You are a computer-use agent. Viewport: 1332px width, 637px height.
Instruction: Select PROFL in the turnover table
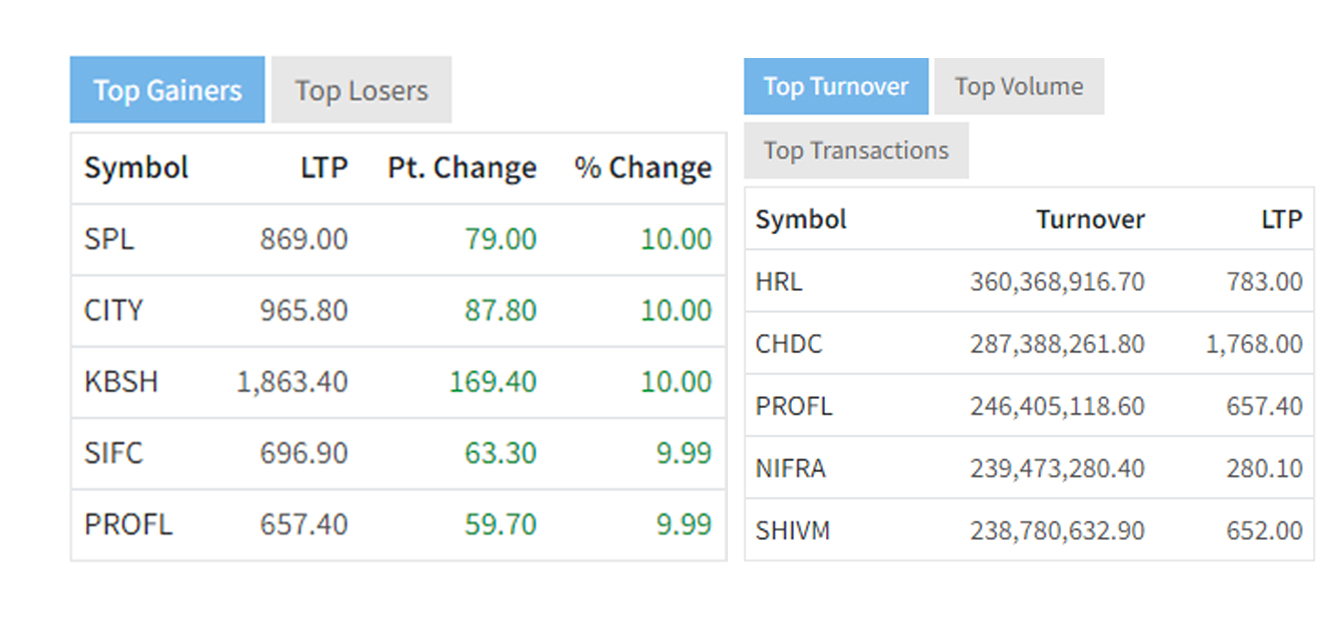794,407
